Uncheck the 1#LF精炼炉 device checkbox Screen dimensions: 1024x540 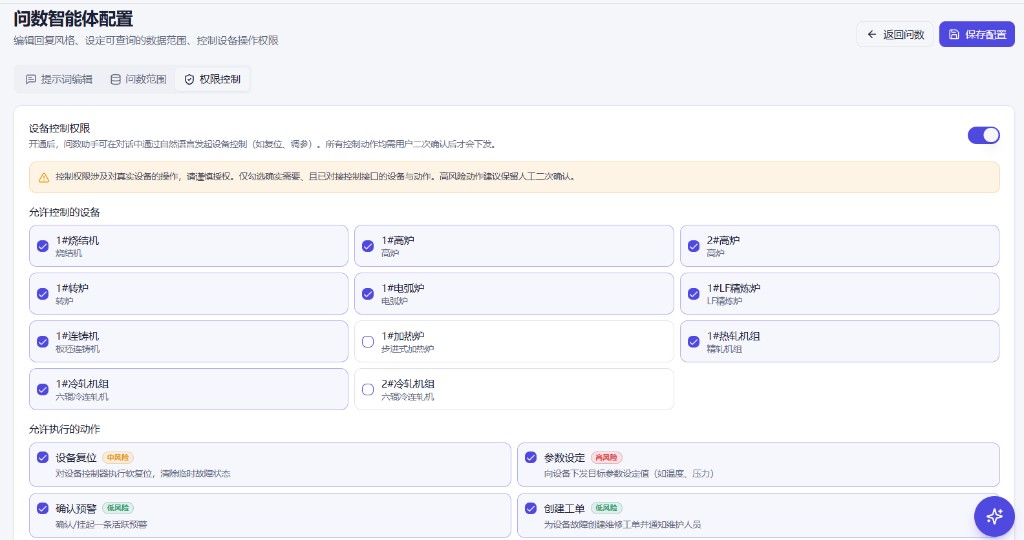[694, 294]
